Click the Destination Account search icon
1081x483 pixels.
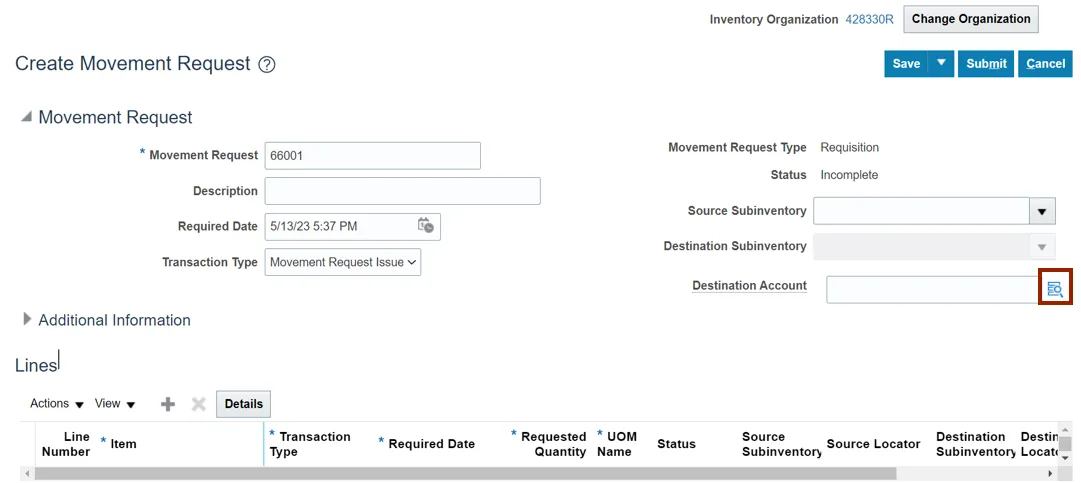[x=1055, y=289]
